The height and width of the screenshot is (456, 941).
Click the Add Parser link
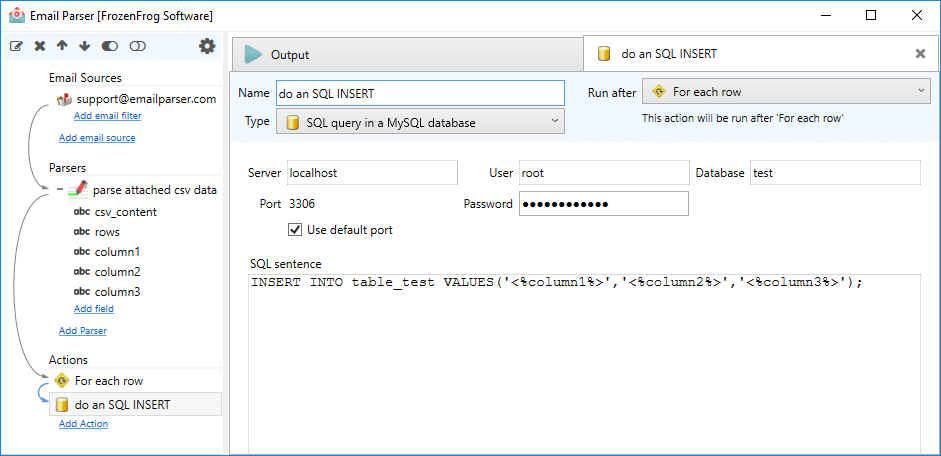(83, 331)
